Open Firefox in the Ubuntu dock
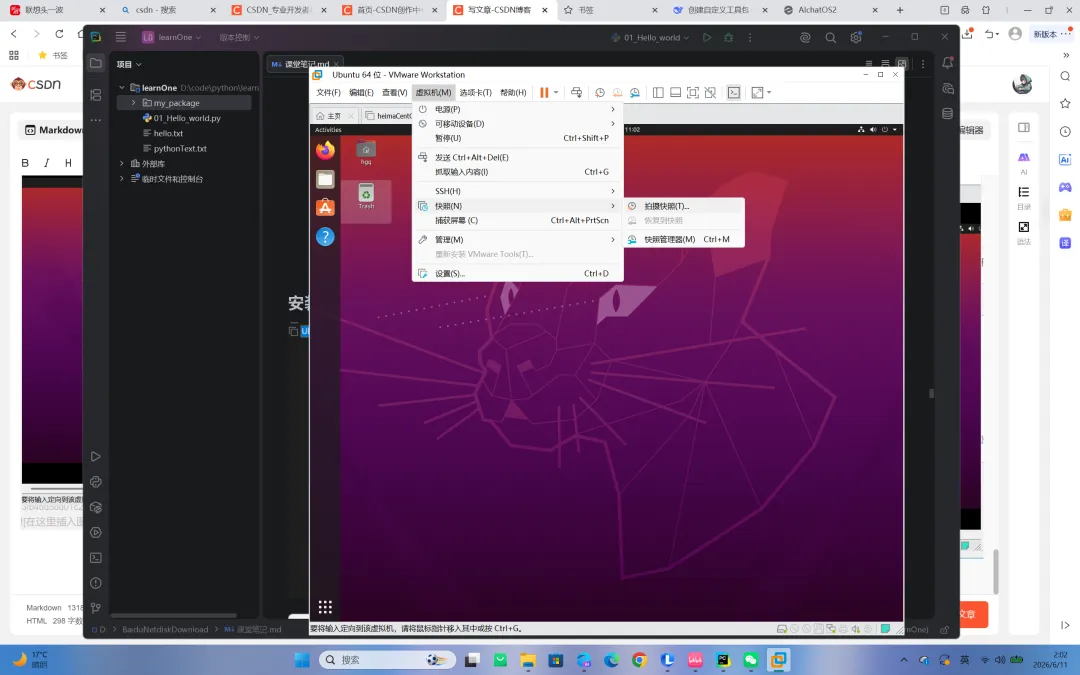This screenshot has height=675, width=1080. click(x=325, y=149)
